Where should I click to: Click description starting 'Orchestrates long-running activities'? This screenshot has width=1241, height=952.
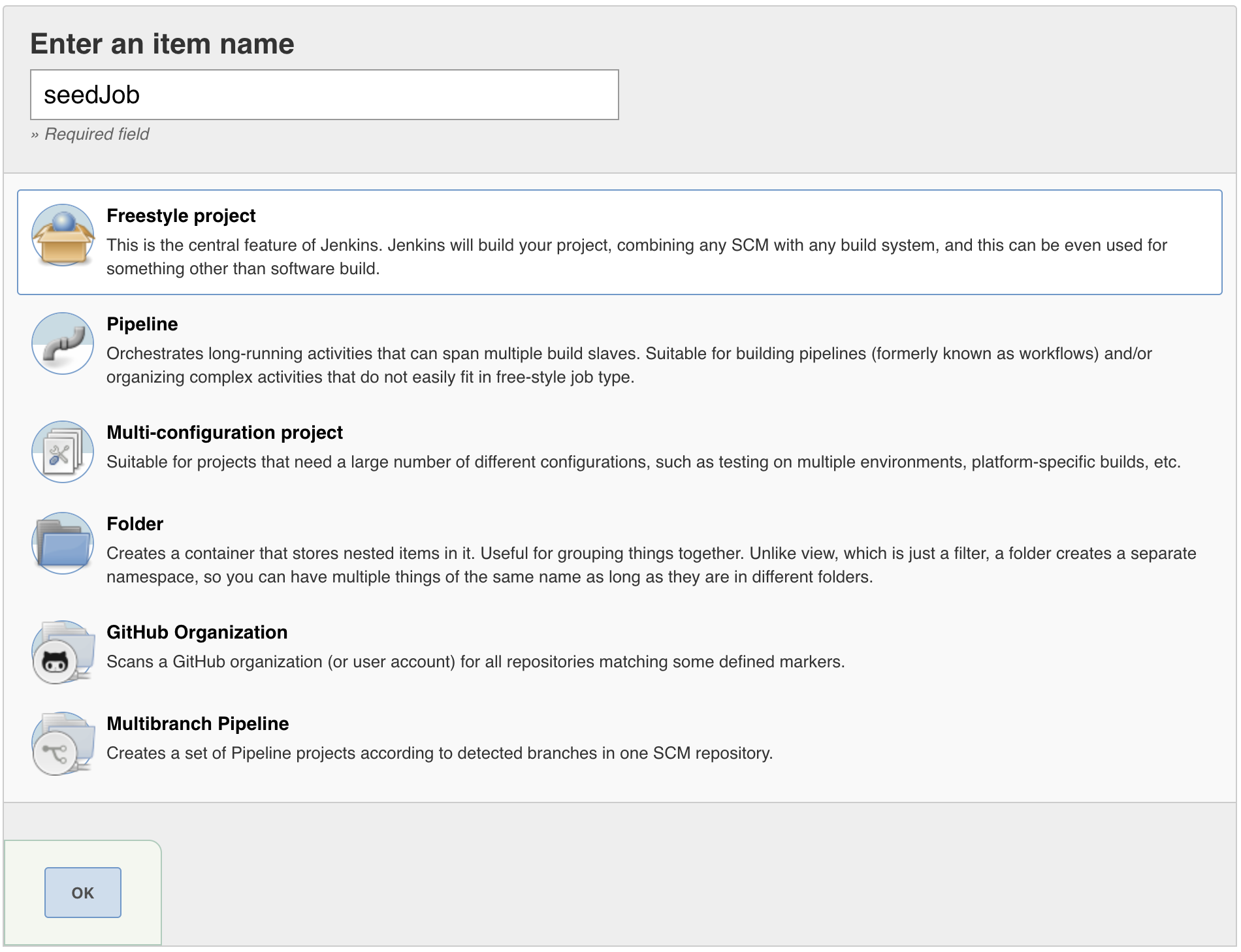click(629, 365)
